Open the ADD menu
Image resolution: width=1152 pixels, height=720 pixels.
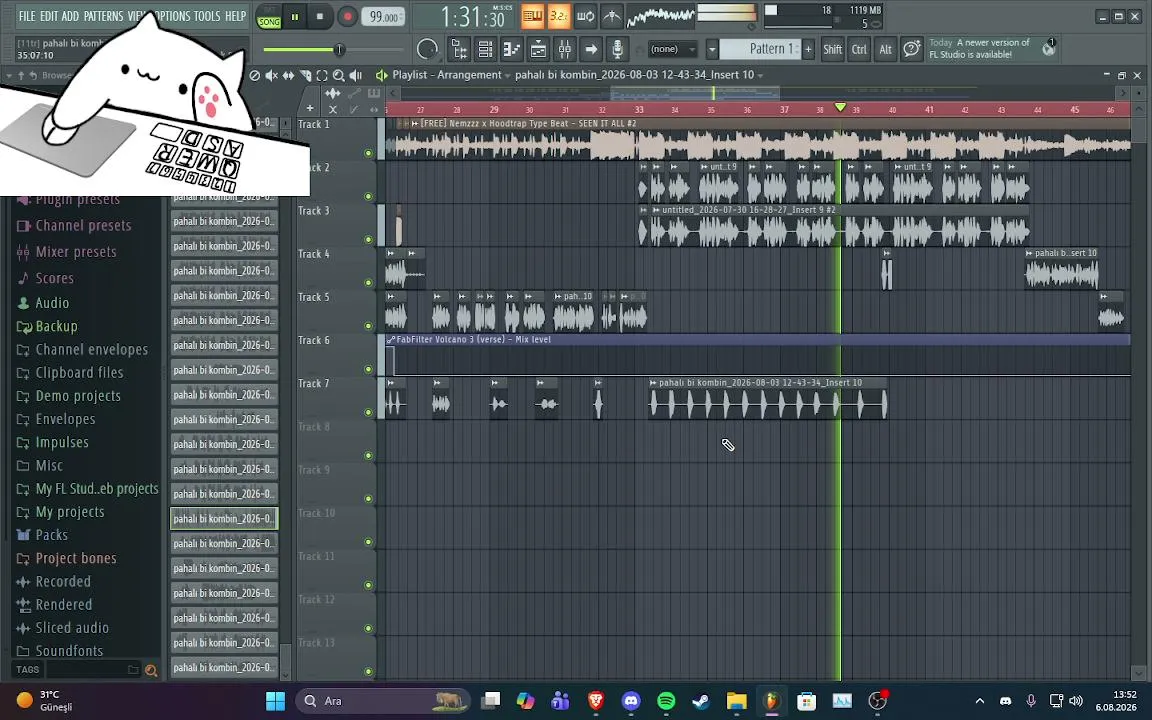point(71,16)
